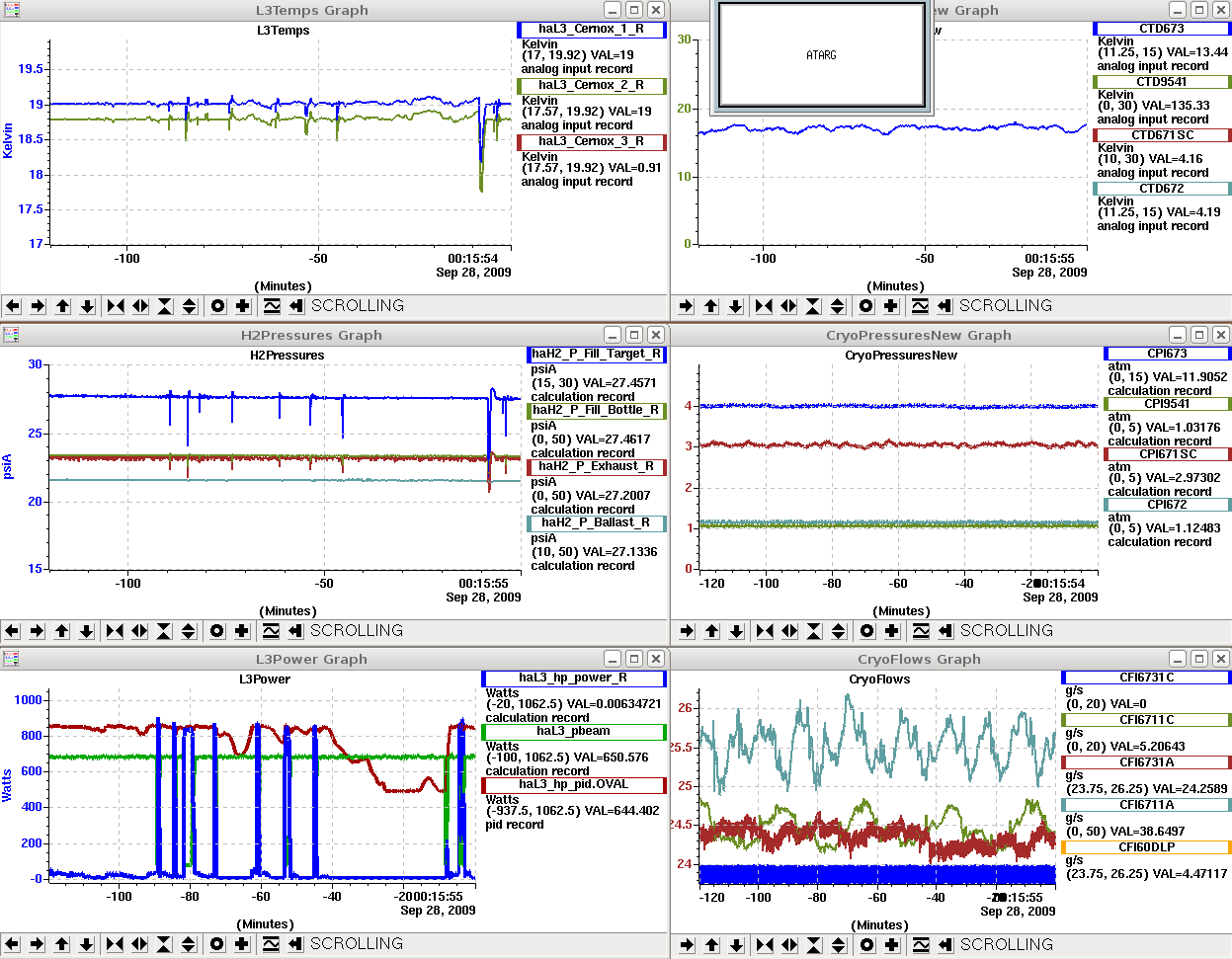Screen dimensions: 1232x959
Task: Click the scroll-mode icon beside SCROLLING in L3Temps
Action: point(296,306)
